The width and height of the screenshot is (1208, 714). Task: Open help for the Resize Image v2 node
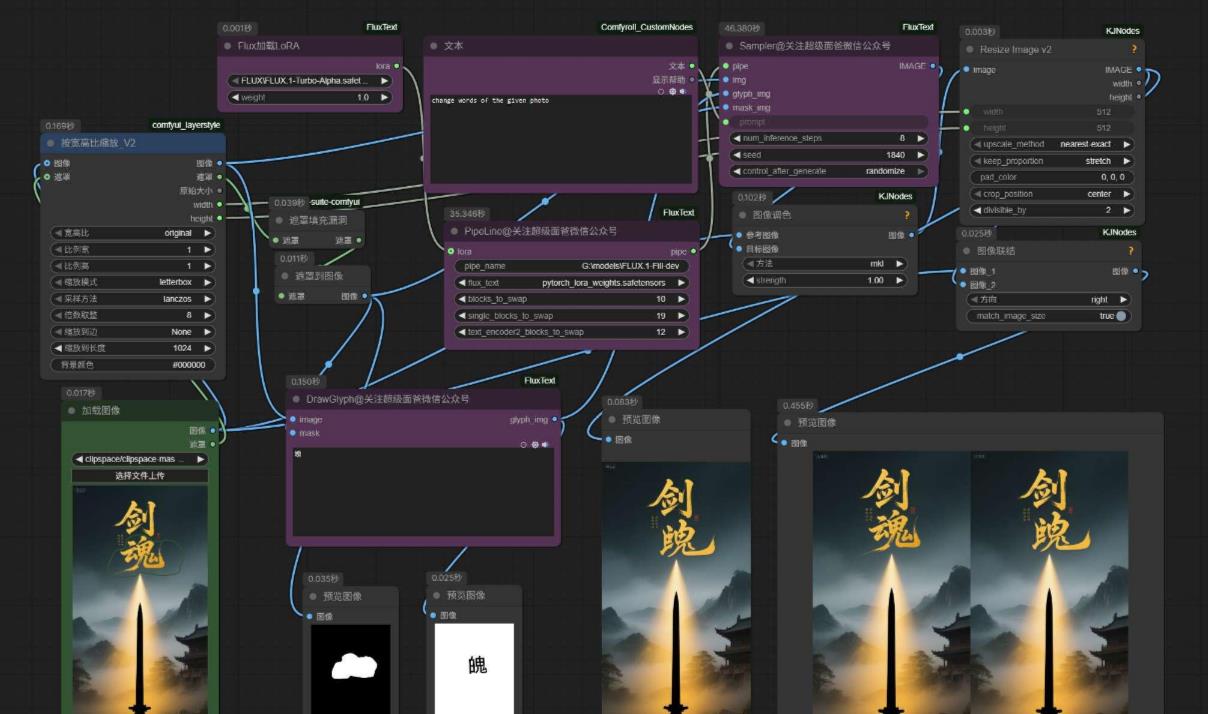point(1134,49)
